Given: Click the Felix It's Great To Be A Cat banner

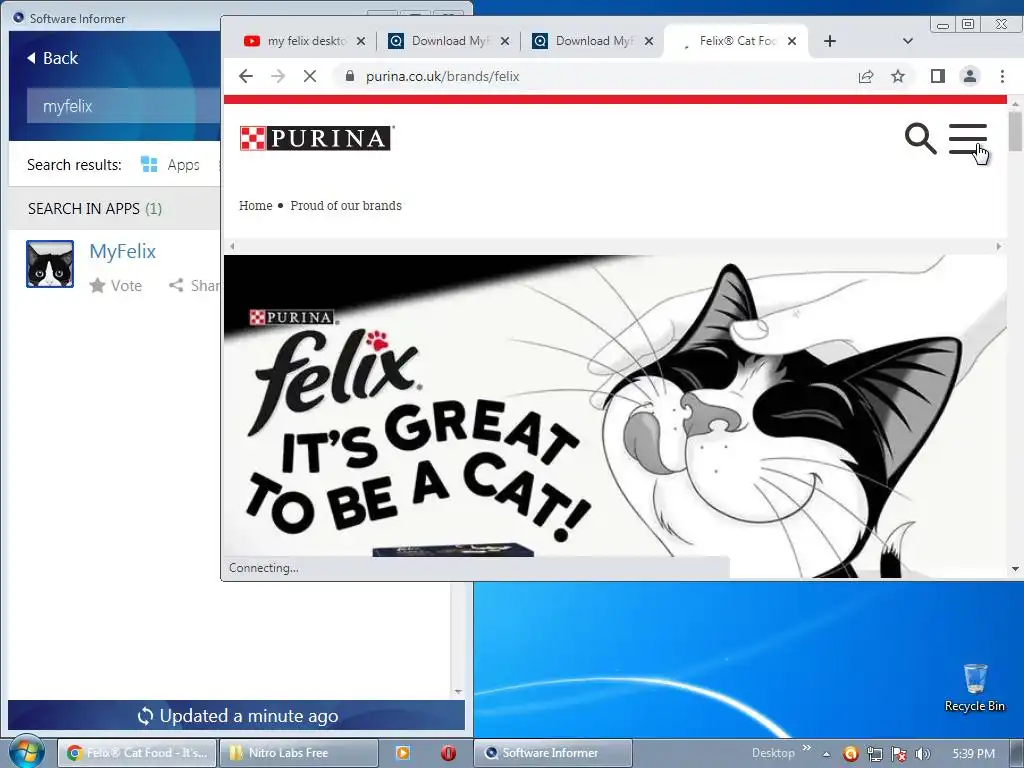Looking at the screenshot, I should [x=615, y=415].
